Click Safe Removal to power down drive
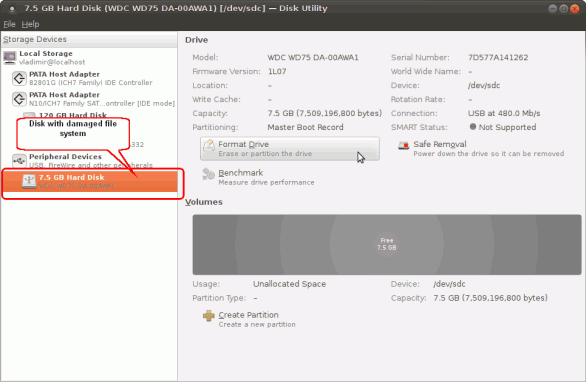 pyautogui.click(x=481, y=149)
